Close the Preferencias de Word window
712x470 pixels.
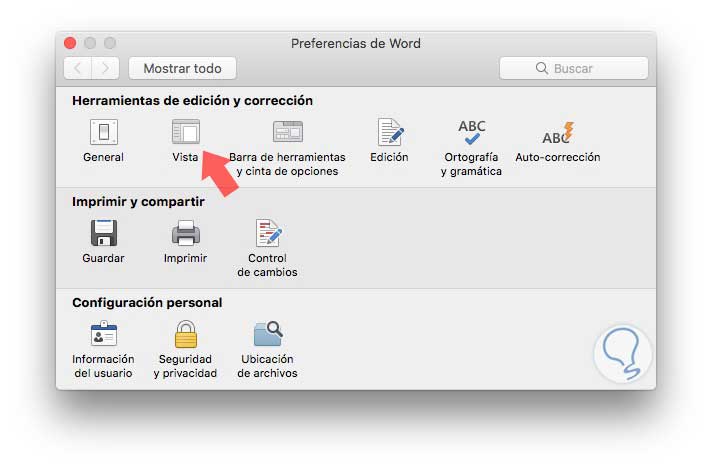click(70, 43)
